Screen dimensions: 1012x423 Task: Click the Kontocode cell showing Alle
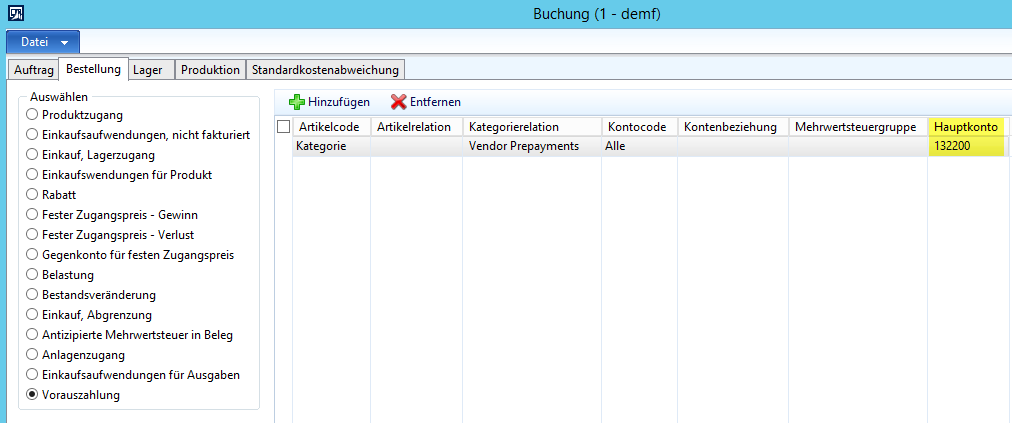point(638,146)
